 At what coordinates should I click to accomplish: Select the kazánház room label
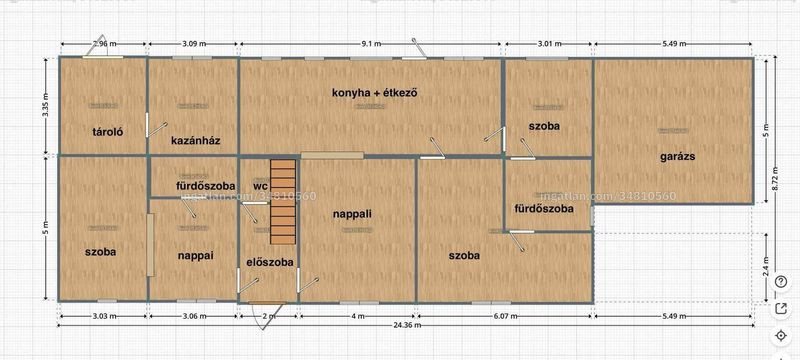[195, 141]
